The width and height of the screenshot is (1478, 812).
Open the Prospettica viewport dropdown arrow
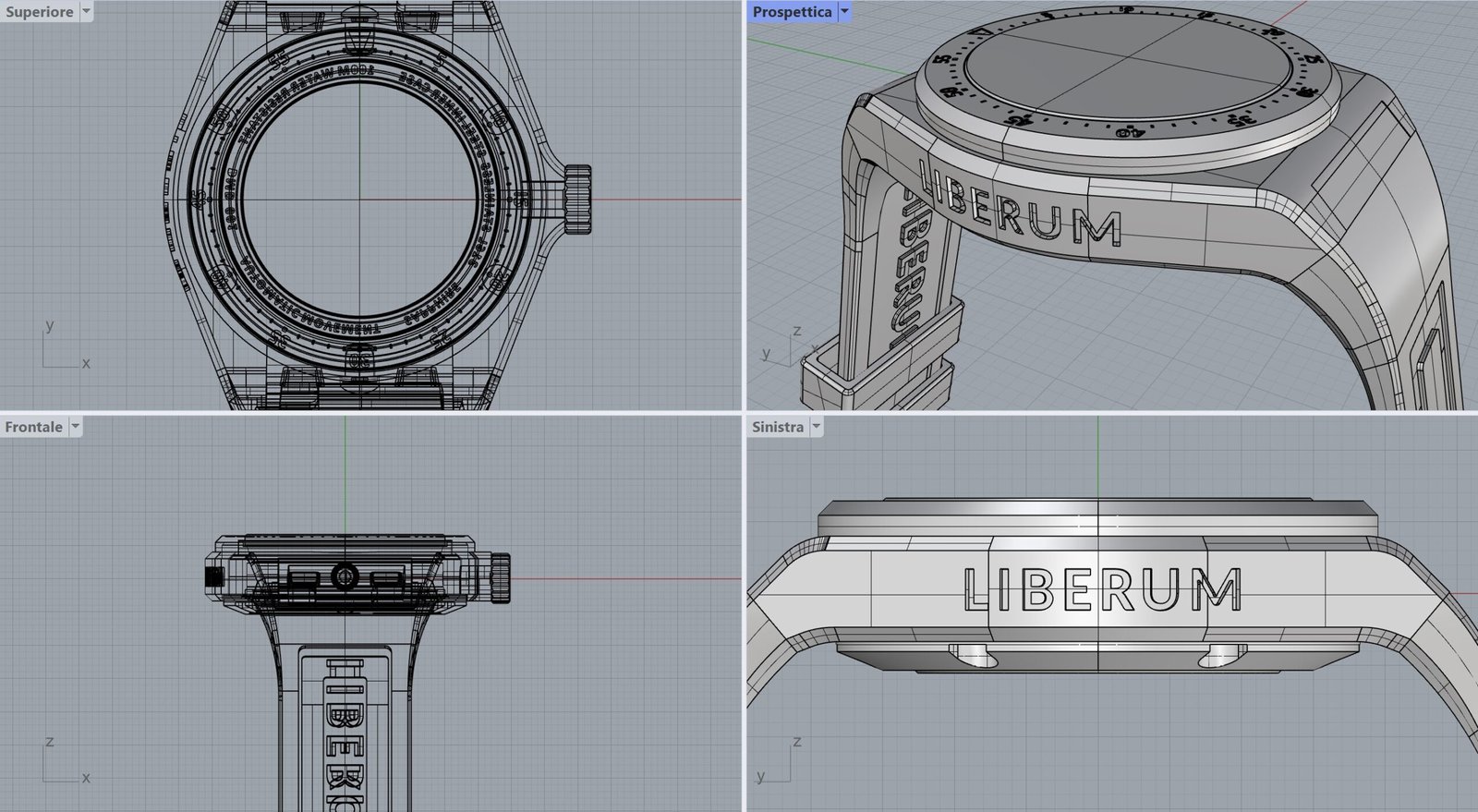(x=844, y=12)
